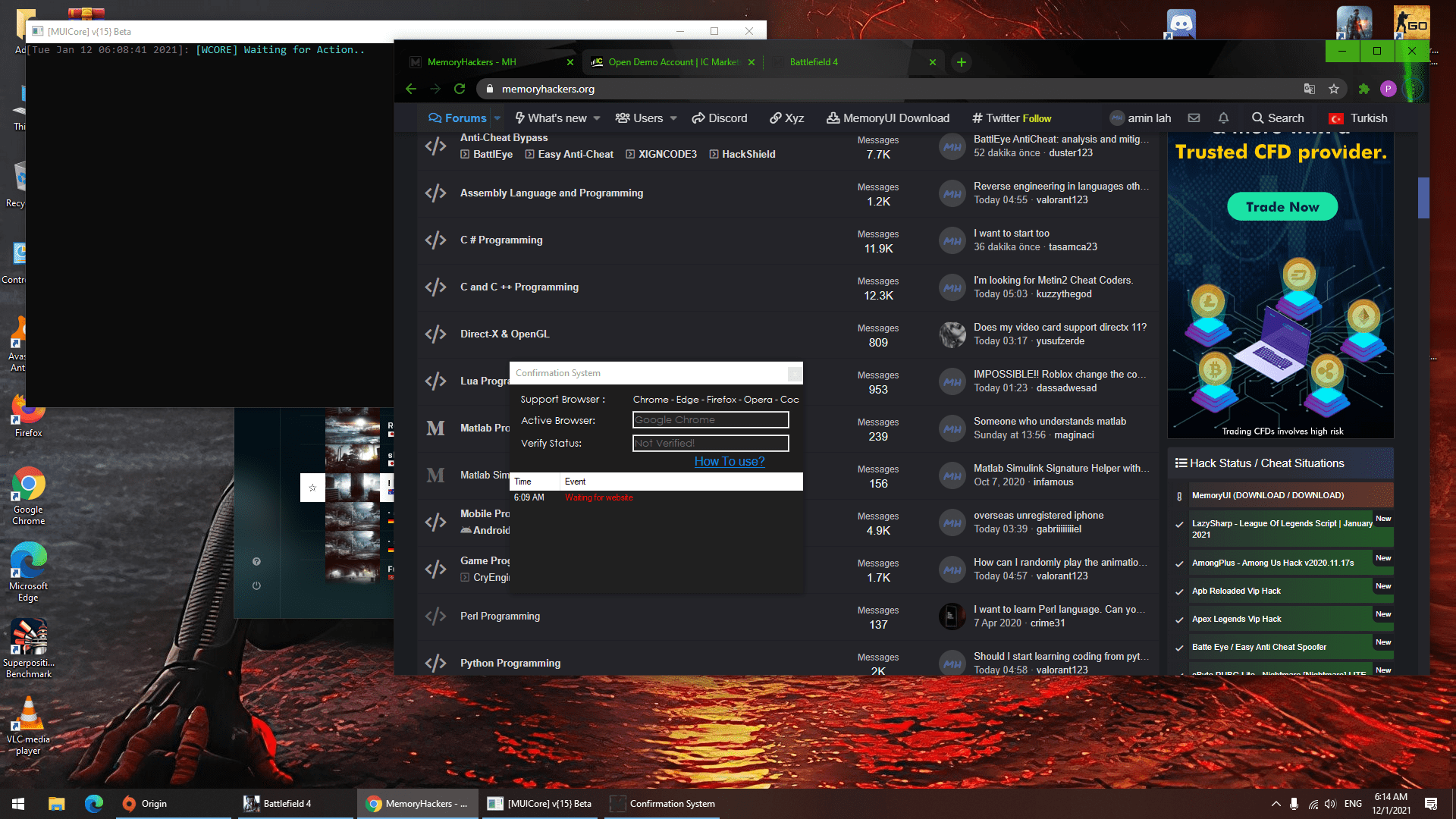
Task: Open the Xyz menu item
Action: tap(786, 118)
